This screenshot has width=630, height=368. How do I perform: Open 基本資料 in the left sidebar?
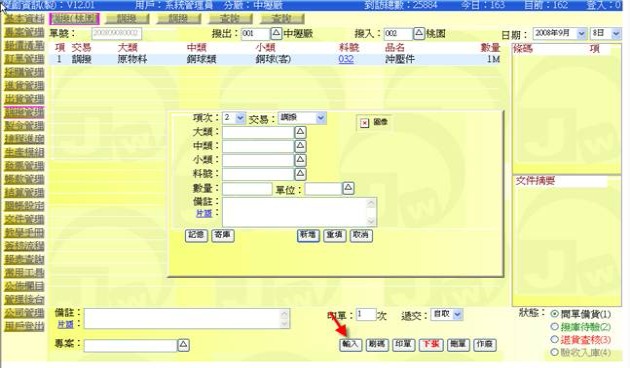(x=25, y=18)
